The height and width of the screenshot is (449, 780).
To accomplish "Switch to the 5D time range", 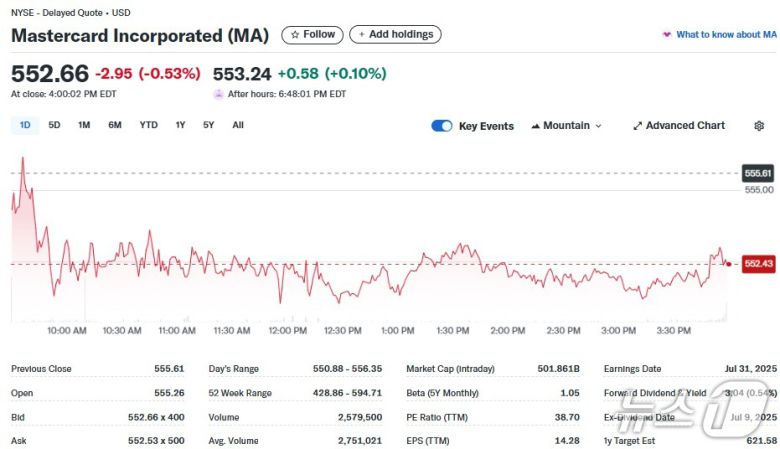I will (54, 125).
